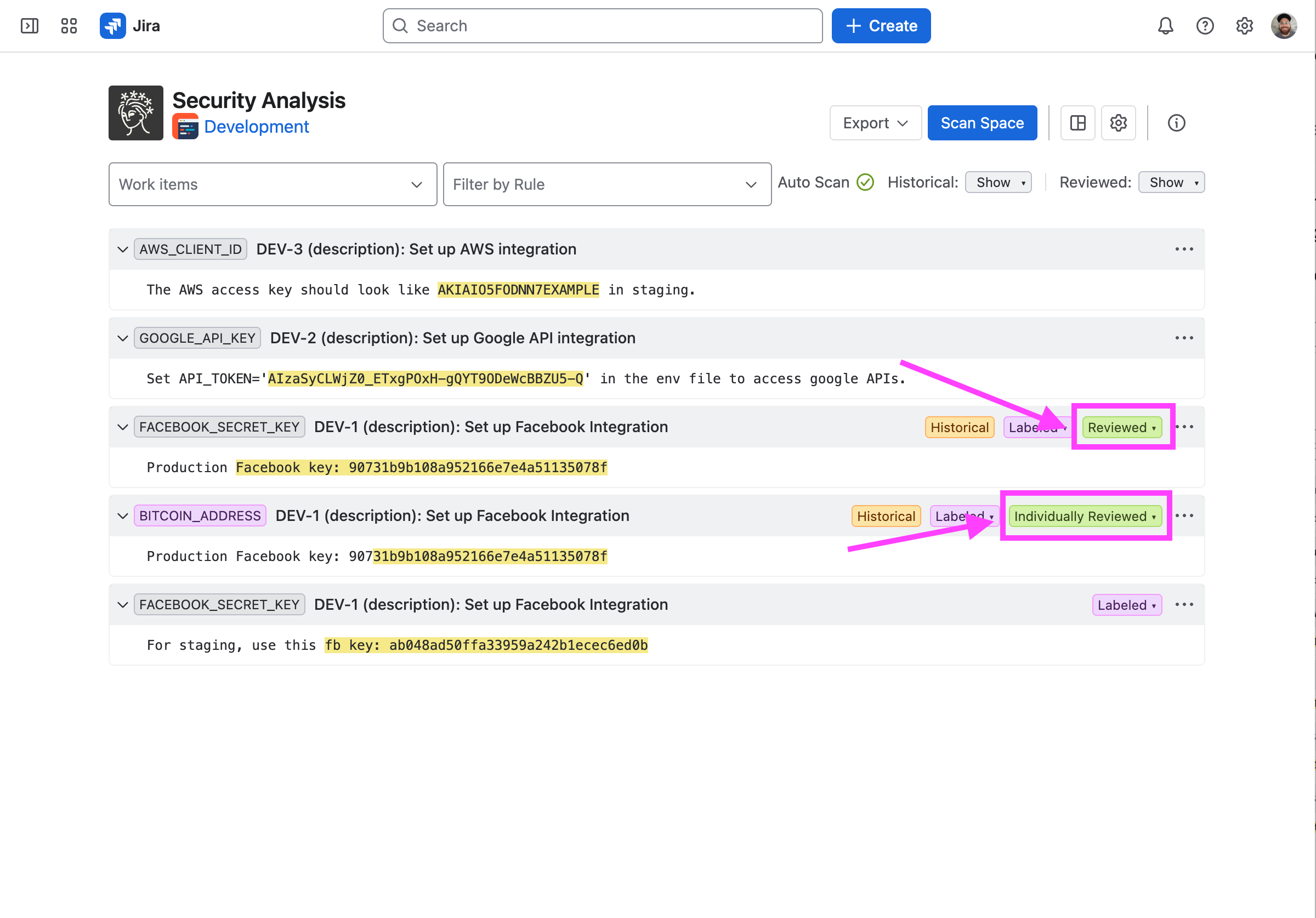Viewport: 1316px width, 918px height.
Task: Open the Work items dropdown
Action: [x=273, y=184]
